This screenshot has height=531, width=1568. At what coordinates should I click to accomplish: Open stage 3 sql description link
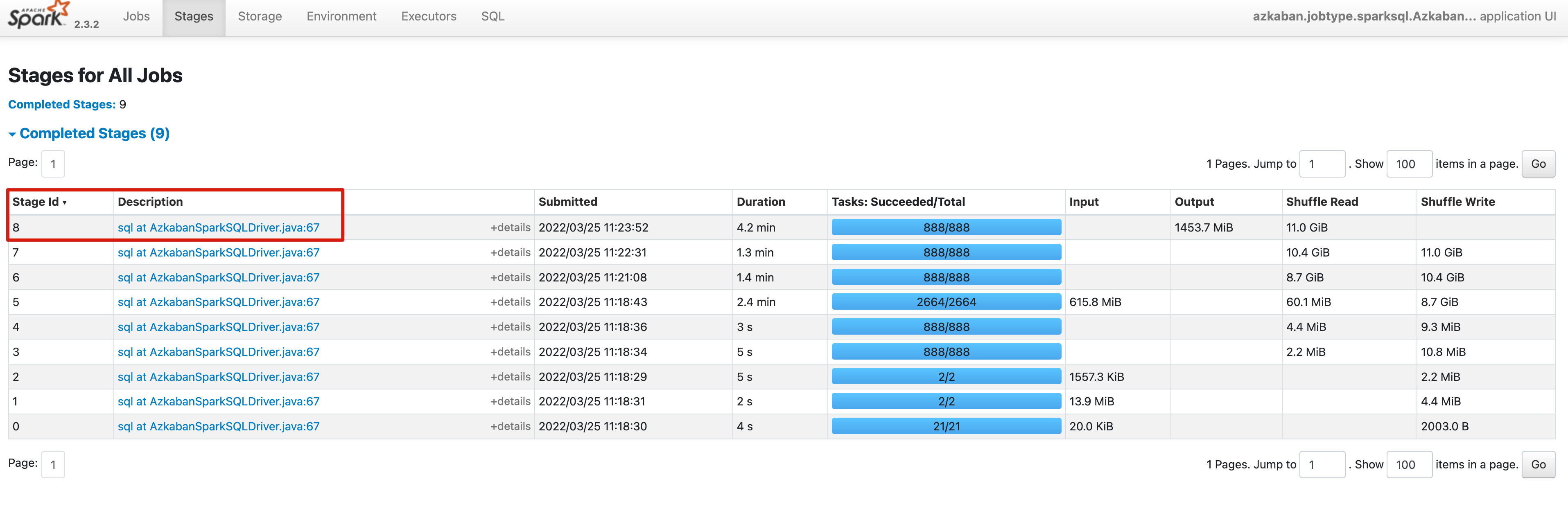[218, 352]
